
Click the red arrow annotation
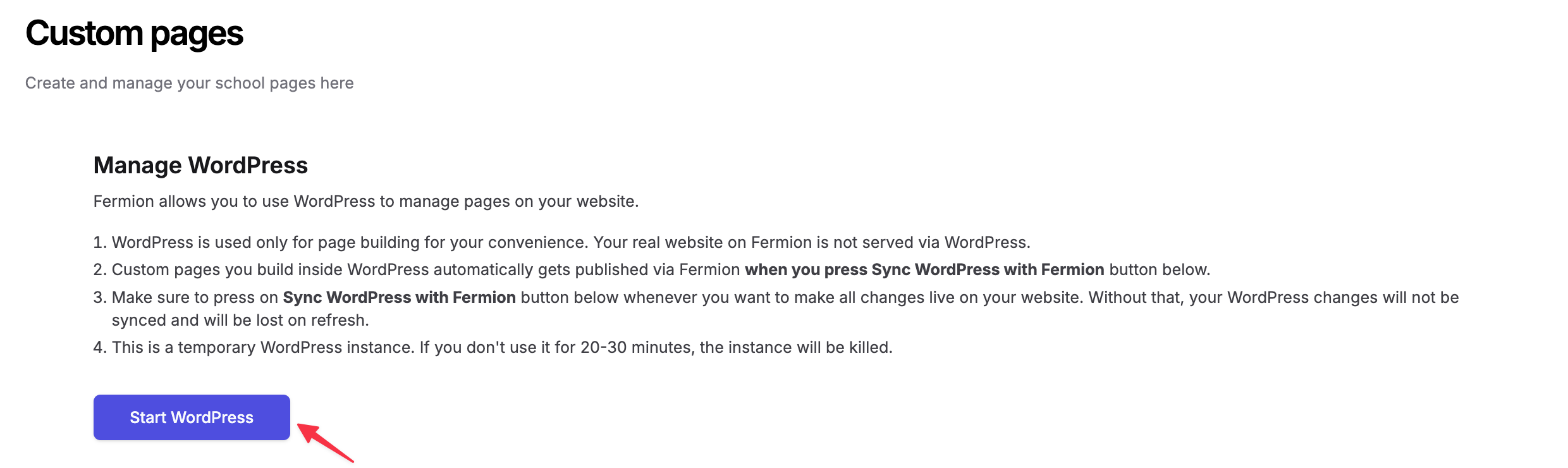tap(324, 441)
